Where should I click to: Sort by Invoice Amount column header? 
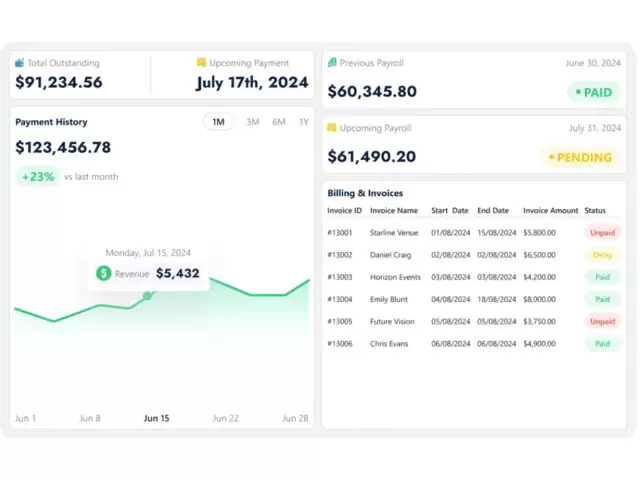[550, 211]
